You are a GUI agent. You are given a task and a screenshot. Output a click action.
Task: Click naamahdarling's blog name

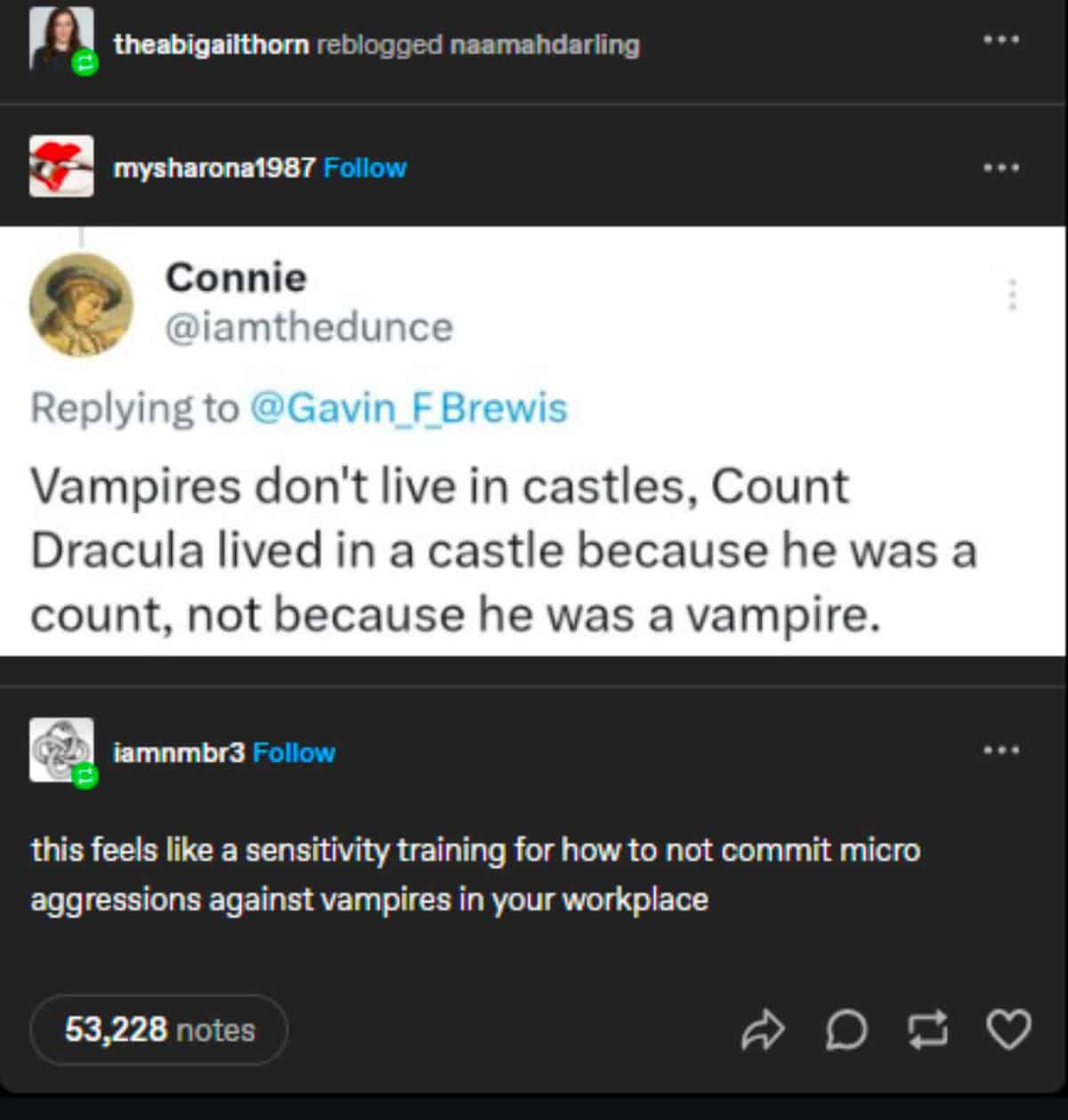coord(544,45)
